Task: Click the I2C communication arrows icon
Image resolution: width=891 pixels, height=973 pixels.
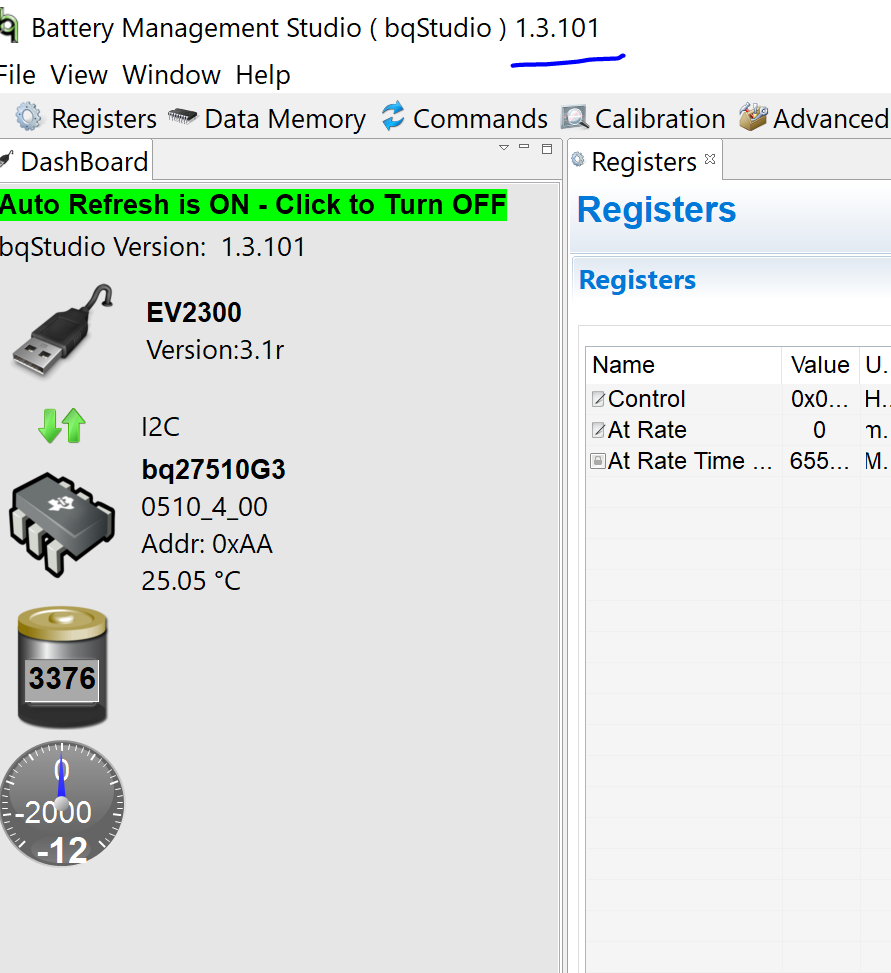Action: click(x=61, y=426)
